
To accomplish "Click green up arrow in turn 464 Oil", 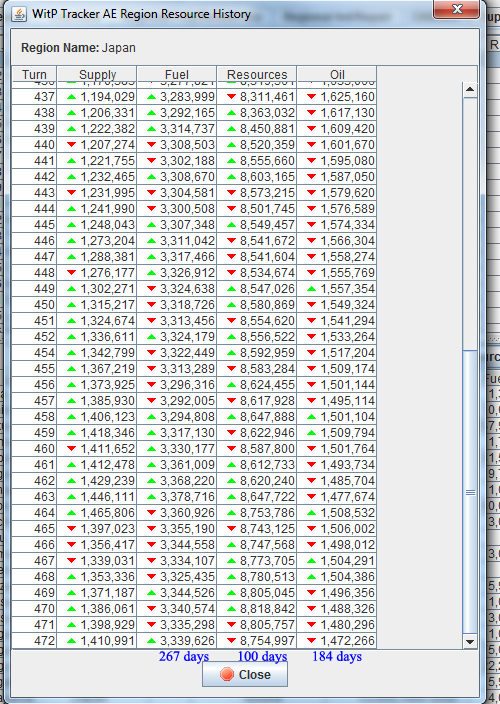I will (311, 513).
